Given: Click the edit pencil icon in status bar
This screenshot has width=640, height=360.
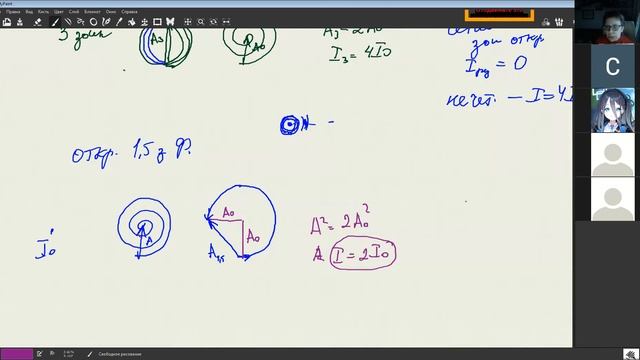Looking at the screenshot, I should (x=40, y=354).
